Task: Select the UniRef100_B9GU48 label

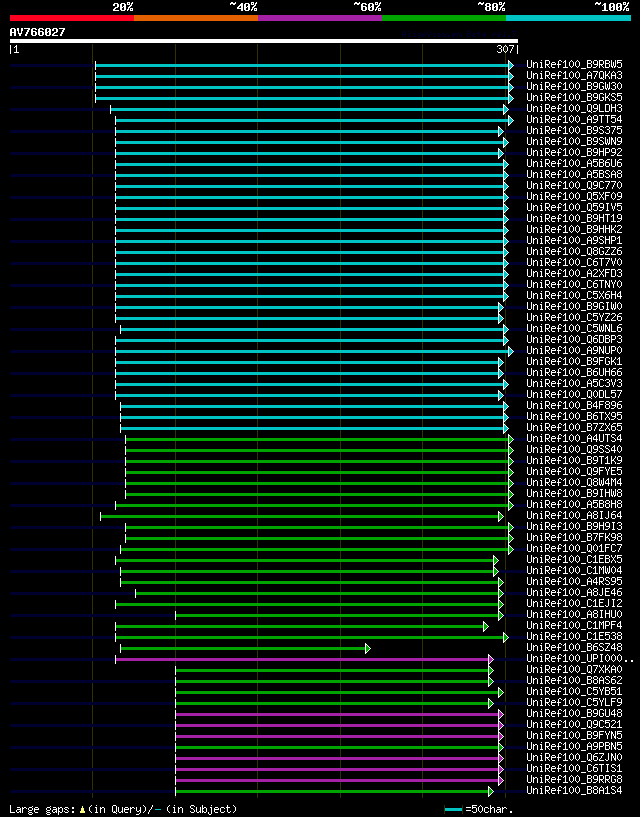Action: 574,713
